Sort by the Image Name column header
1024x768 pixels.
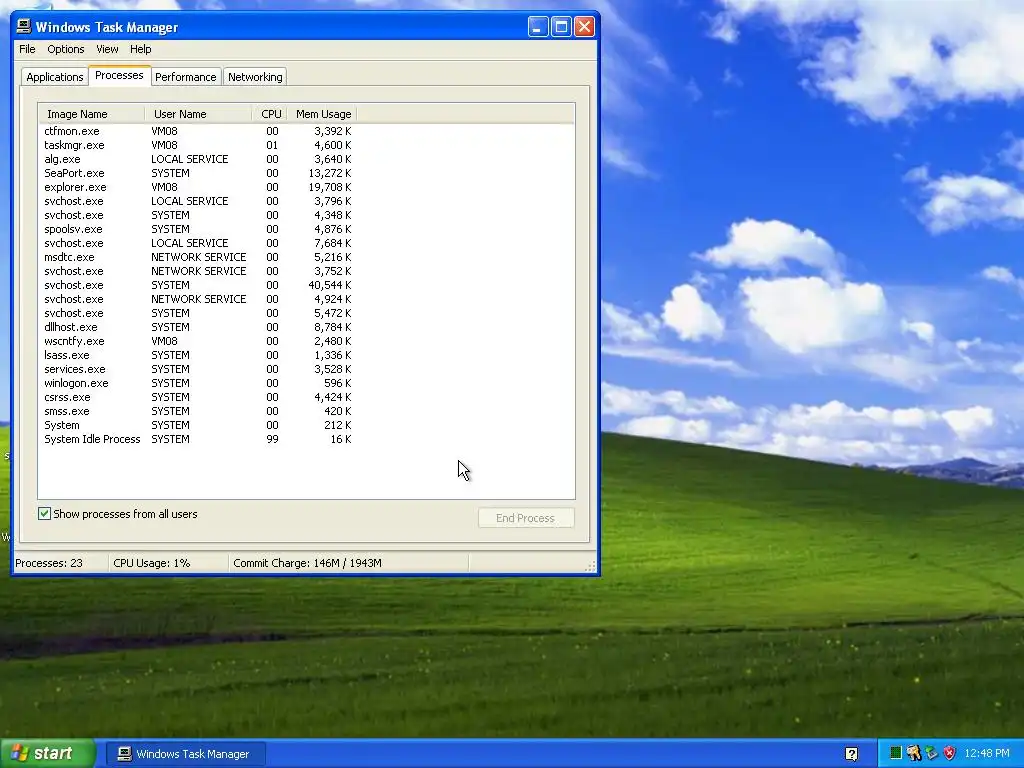pos(91,114)
